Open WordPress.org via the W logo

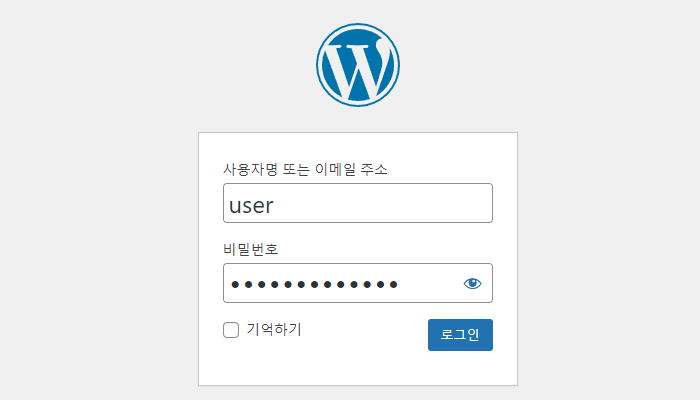(358, 65)
